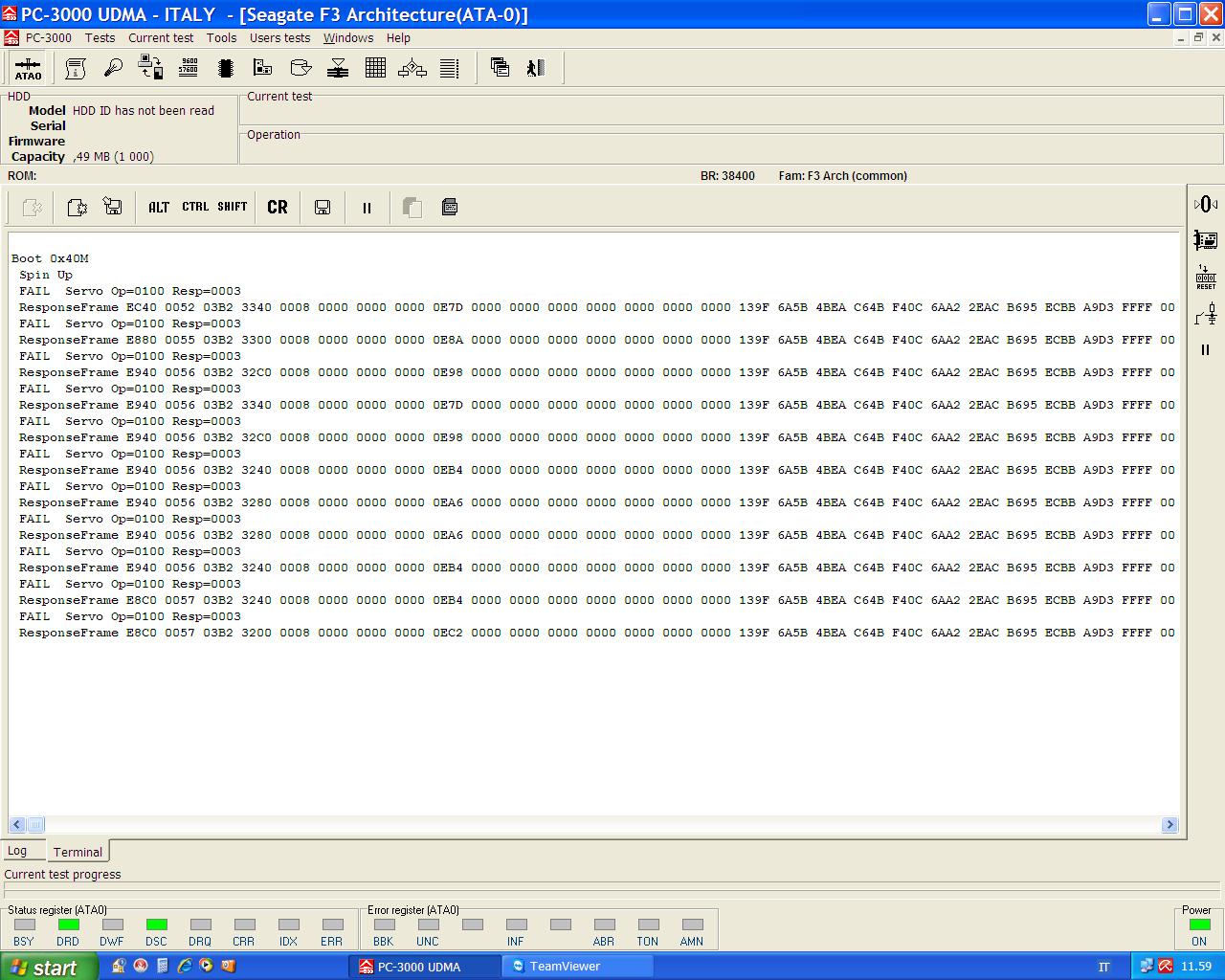Click the PCI controller card icon
This screenshot has width=1225, height=980.
click(1206, 240)
